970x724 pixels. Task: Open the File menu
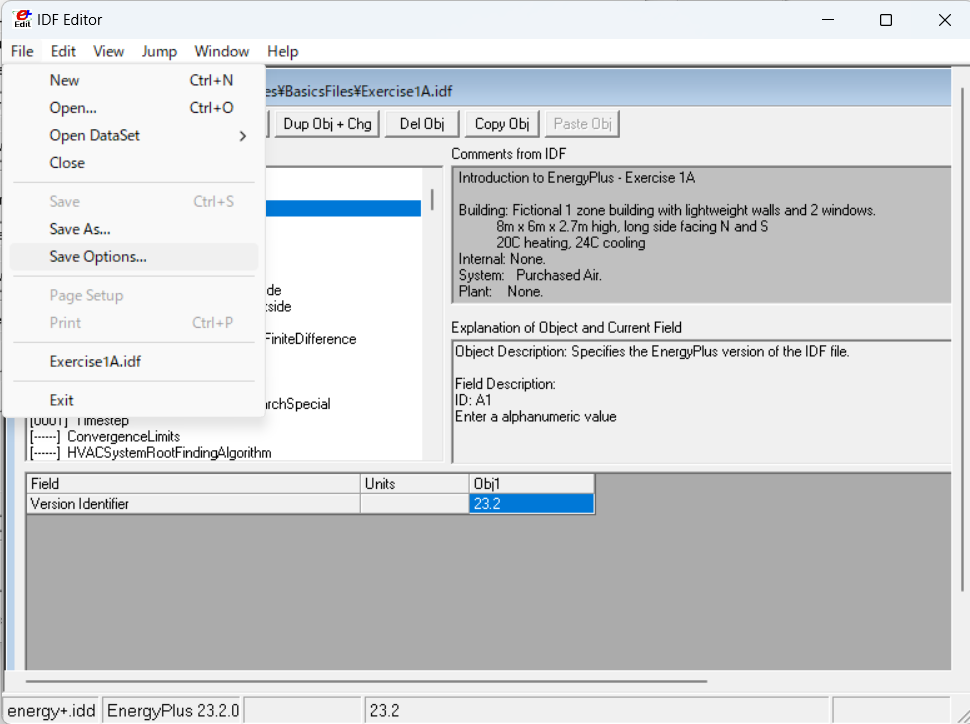pyautogui.click(x=22, y=51)
